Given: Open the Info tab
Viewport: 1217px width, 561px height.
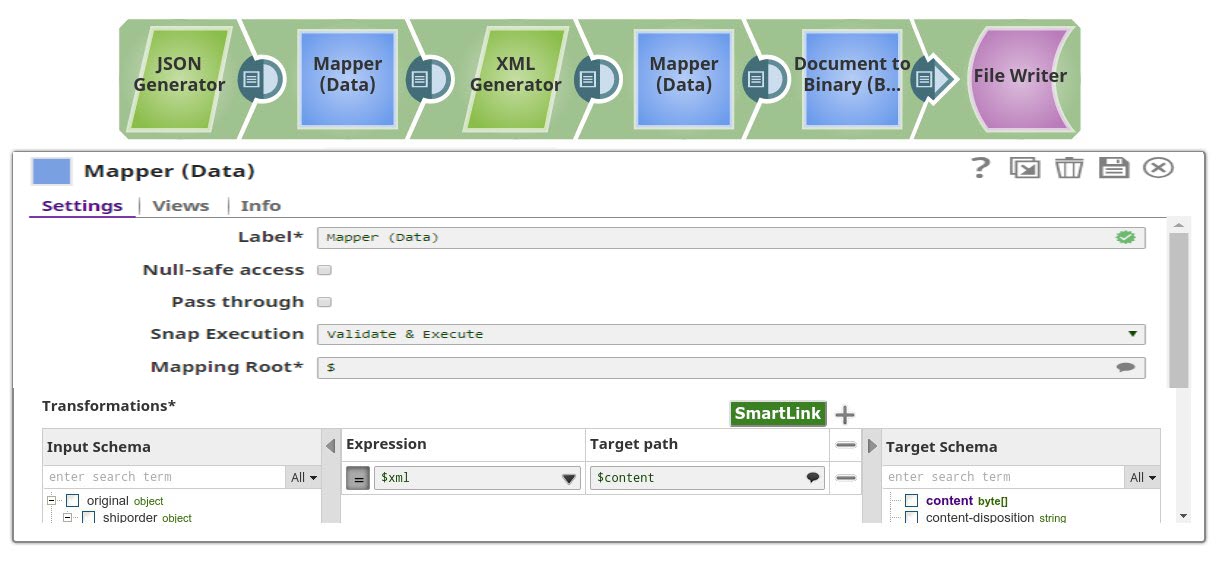Looking at the screenshot, I should click(x=261, y=206).
